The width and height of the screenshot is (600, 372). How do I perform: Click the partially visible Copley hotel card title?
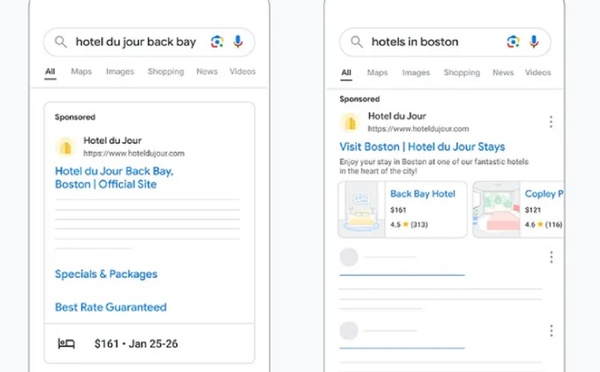click(544, 194)
